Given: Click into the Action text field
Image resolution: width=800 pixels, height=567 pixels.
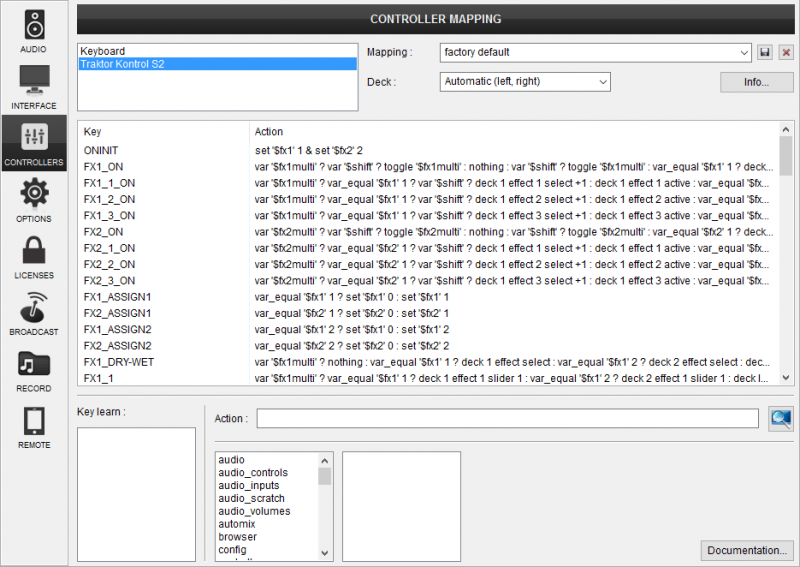Looking at the screenshot, I should pos(507,419).
